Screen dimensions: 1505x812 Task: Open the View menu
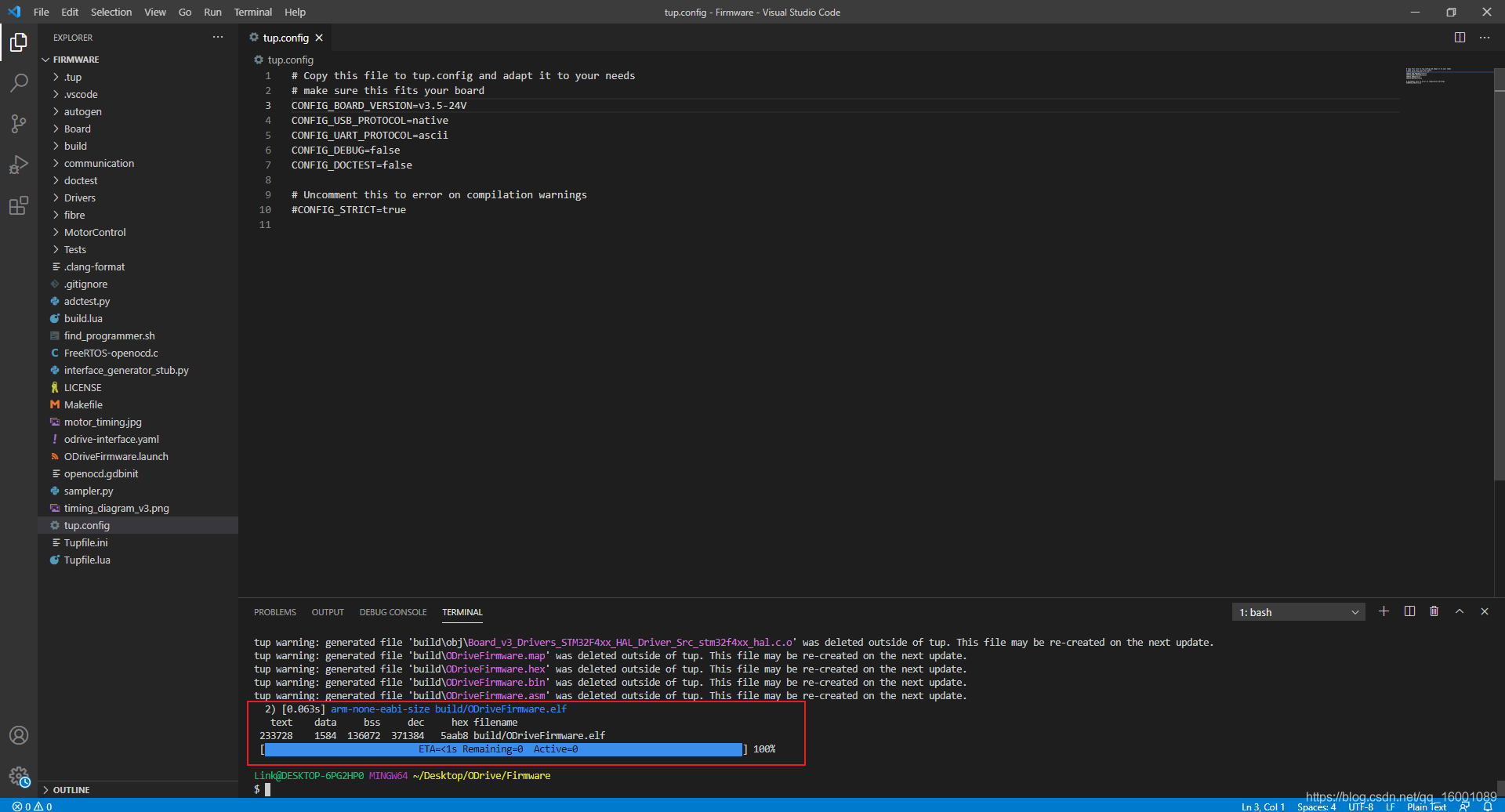click(155, 12)
